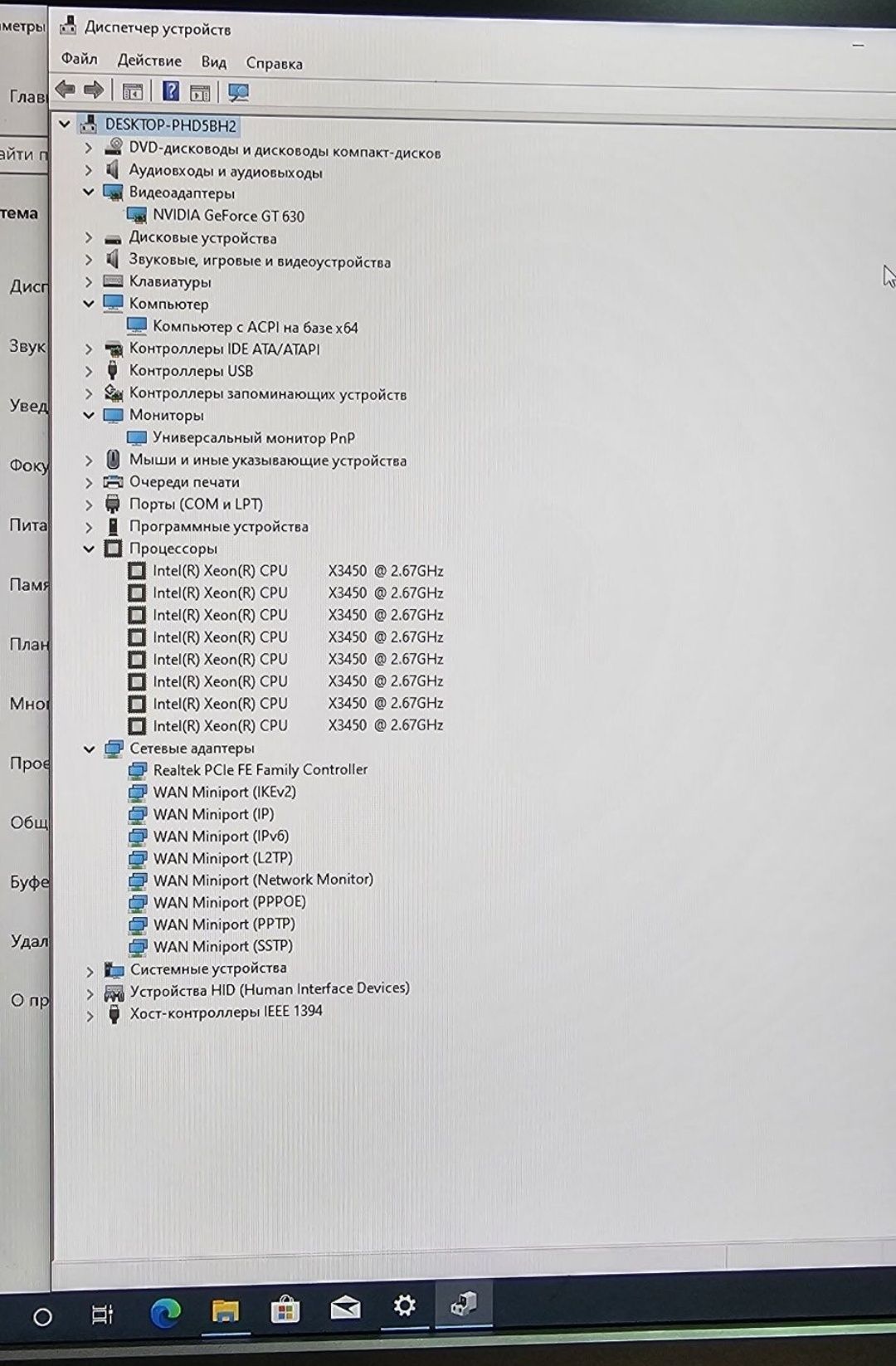Open the blue question mark Help toolbar icon
The height and width of the screenshot is (1366, 896).
170,90
